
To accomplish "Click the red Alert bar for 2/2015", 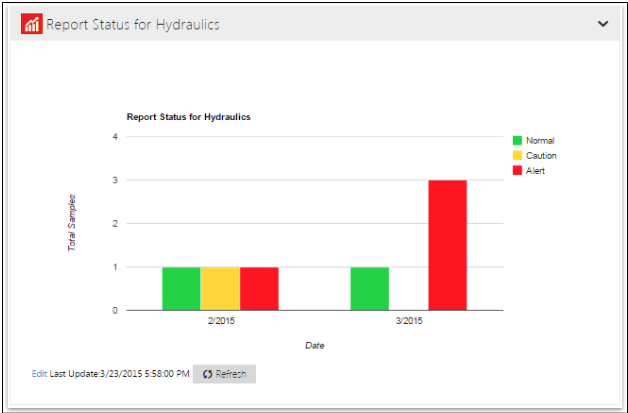I will click(x=259, y=288).
